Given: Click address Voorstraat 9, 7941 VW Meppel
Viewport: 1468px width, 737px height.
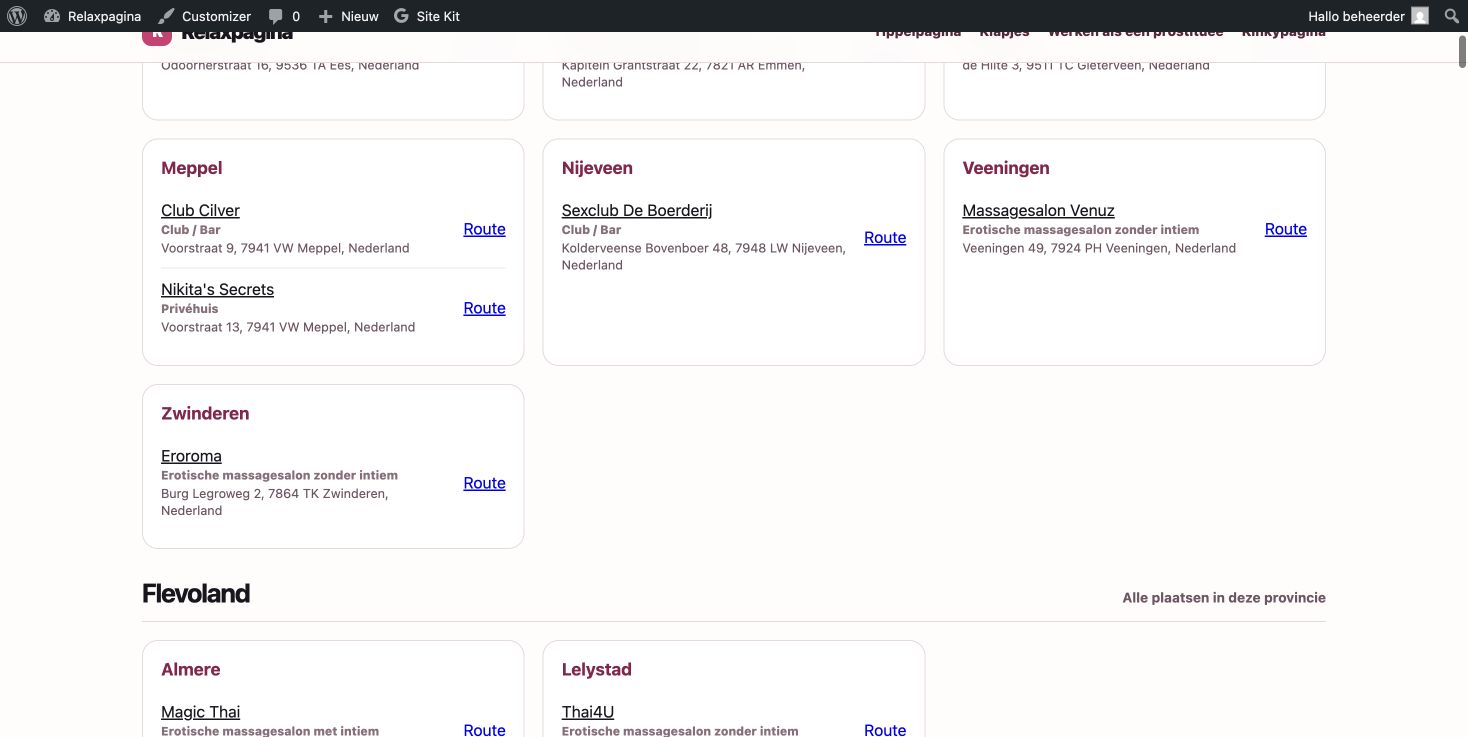Looking at the screenshot, I should [285, 248].
